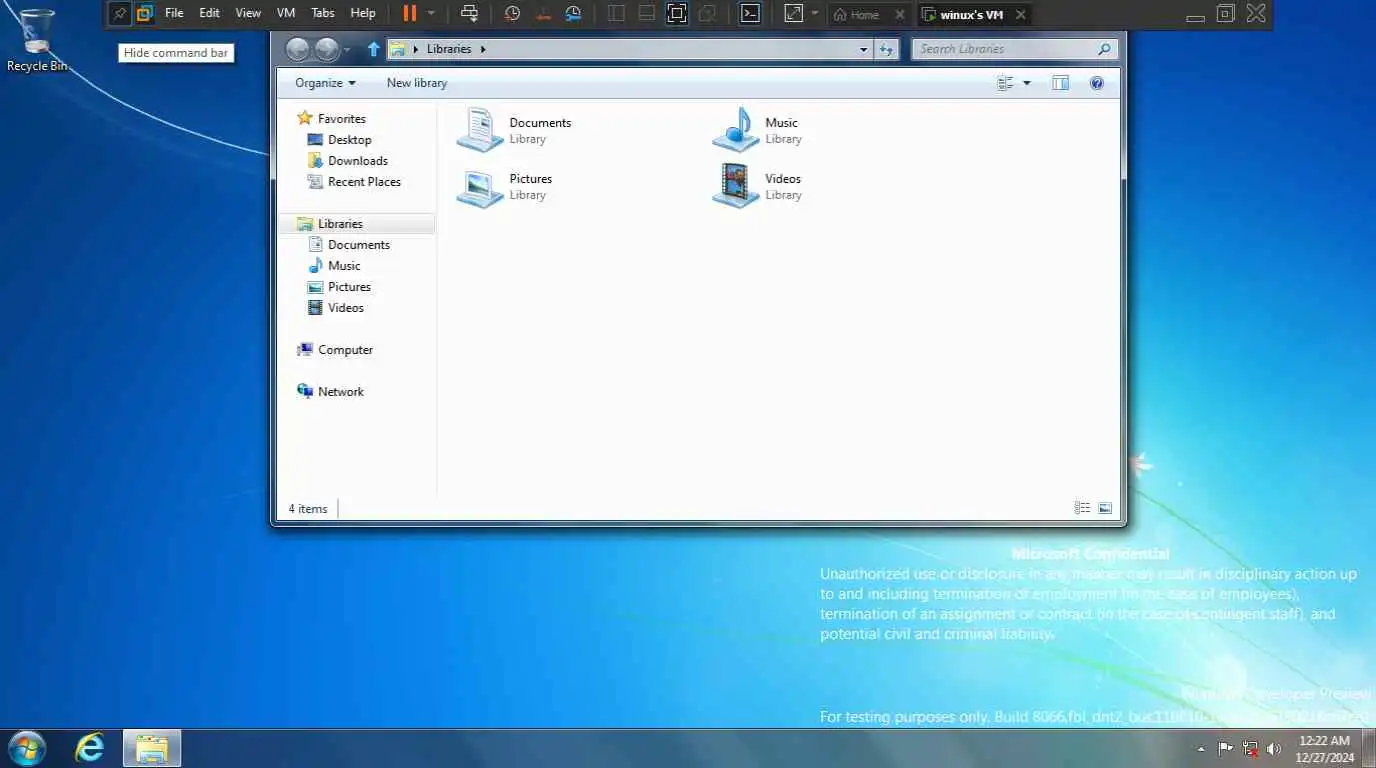Switch to details view via status bar icon

[x=1082, y=508]
